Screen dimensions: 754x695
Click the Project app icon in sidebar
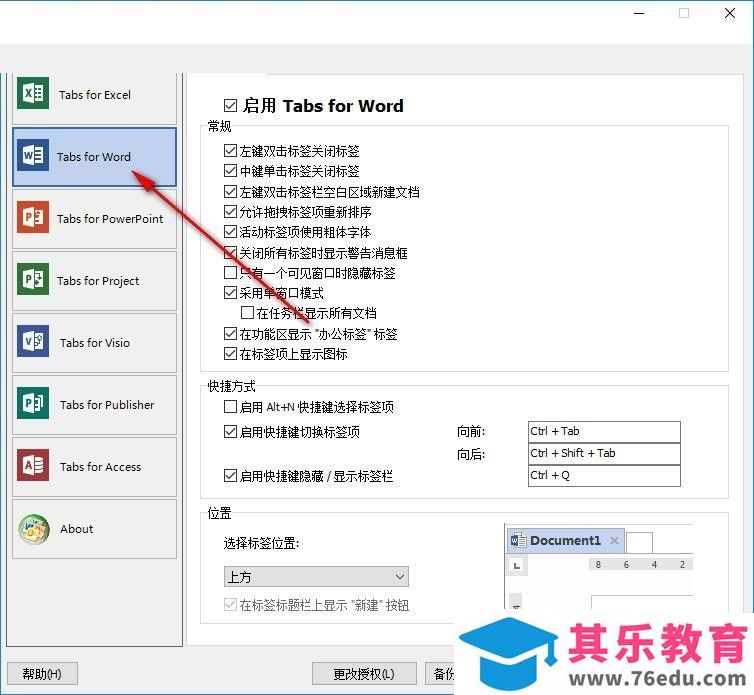click(33, 279)
